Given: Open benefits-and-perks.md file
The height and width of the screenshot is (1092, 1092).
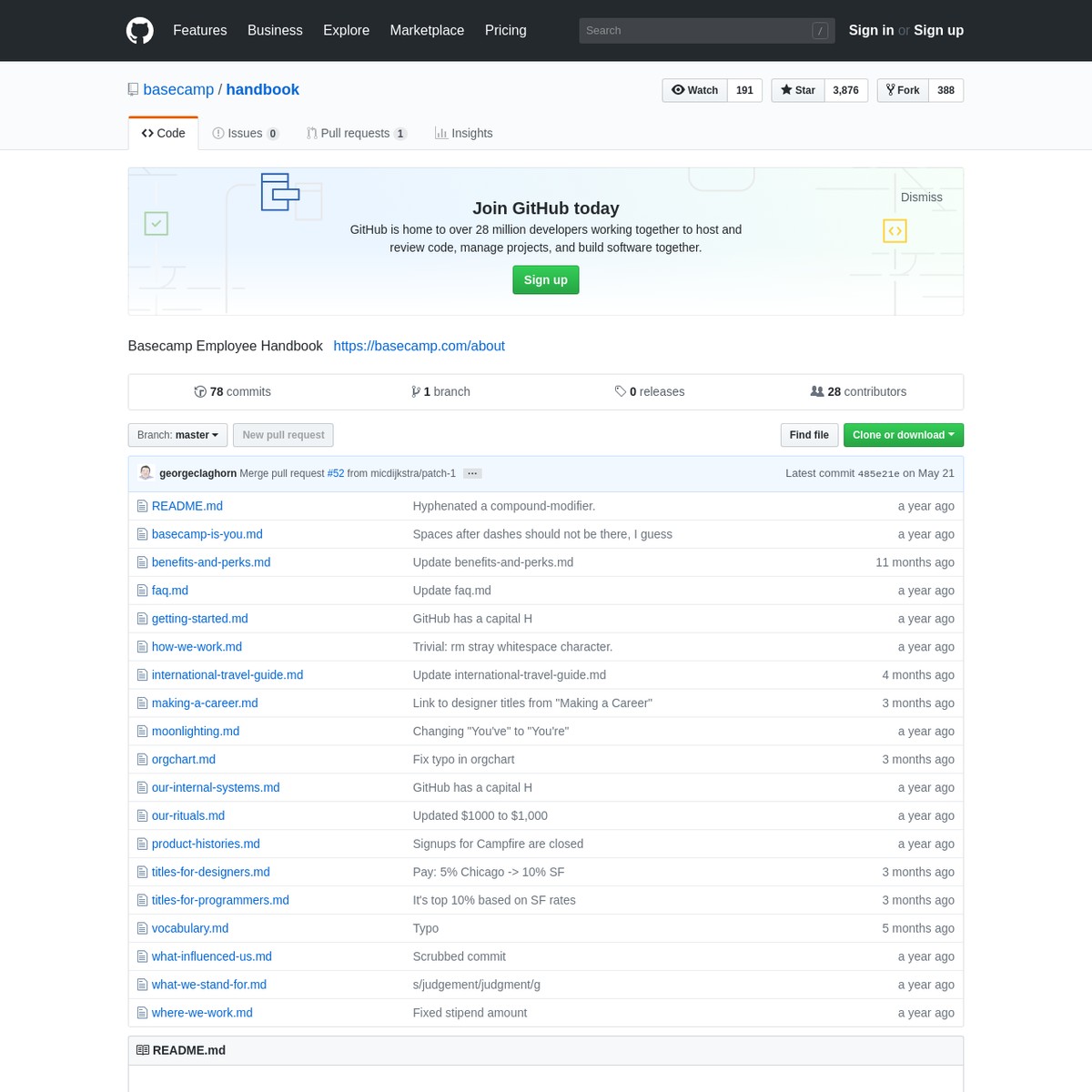Looking at the screenshot, I should click(x=211, y=562).
